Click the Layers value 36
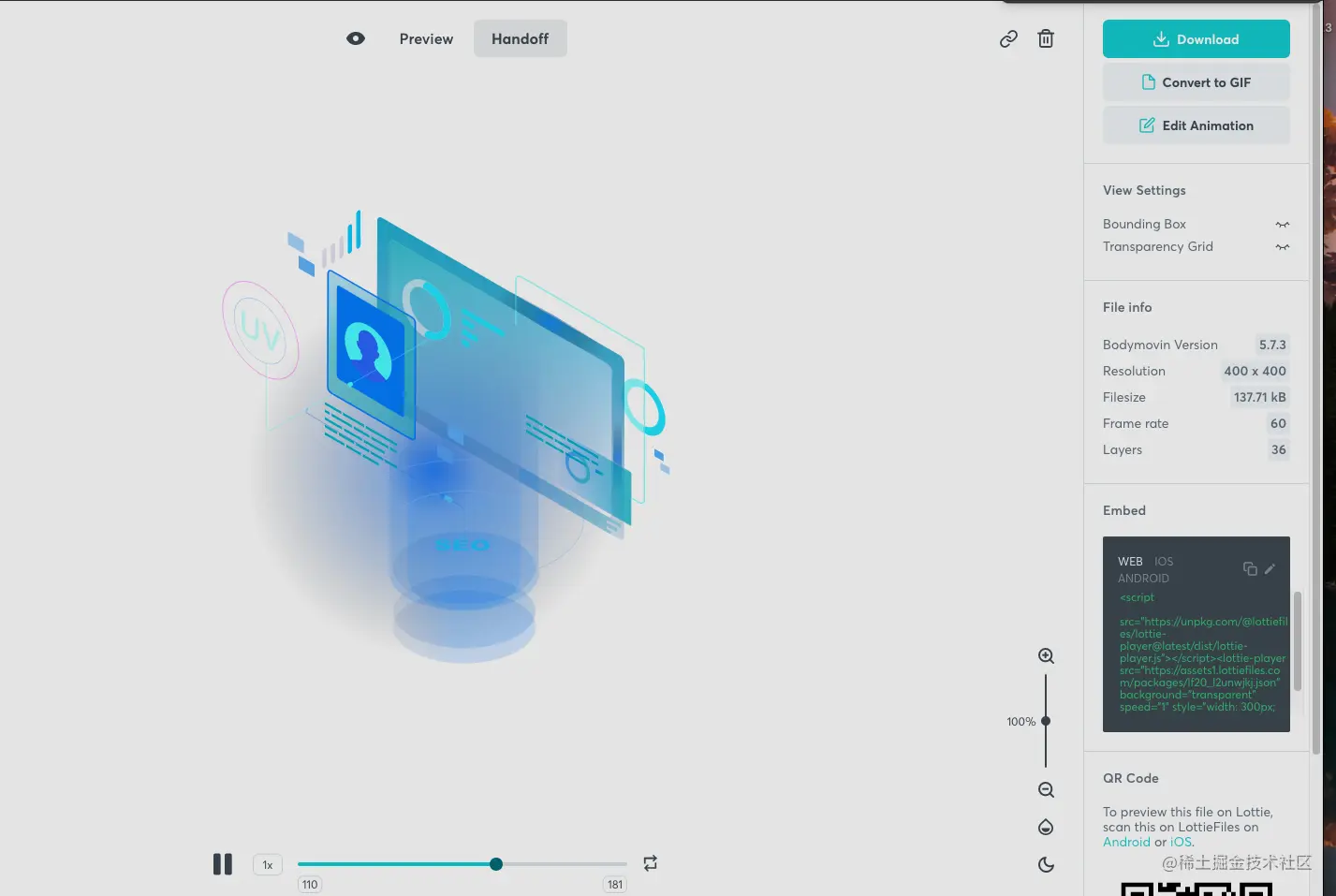The height and width of the screenshot is (896, 1336). click(x=1278, y=449)
